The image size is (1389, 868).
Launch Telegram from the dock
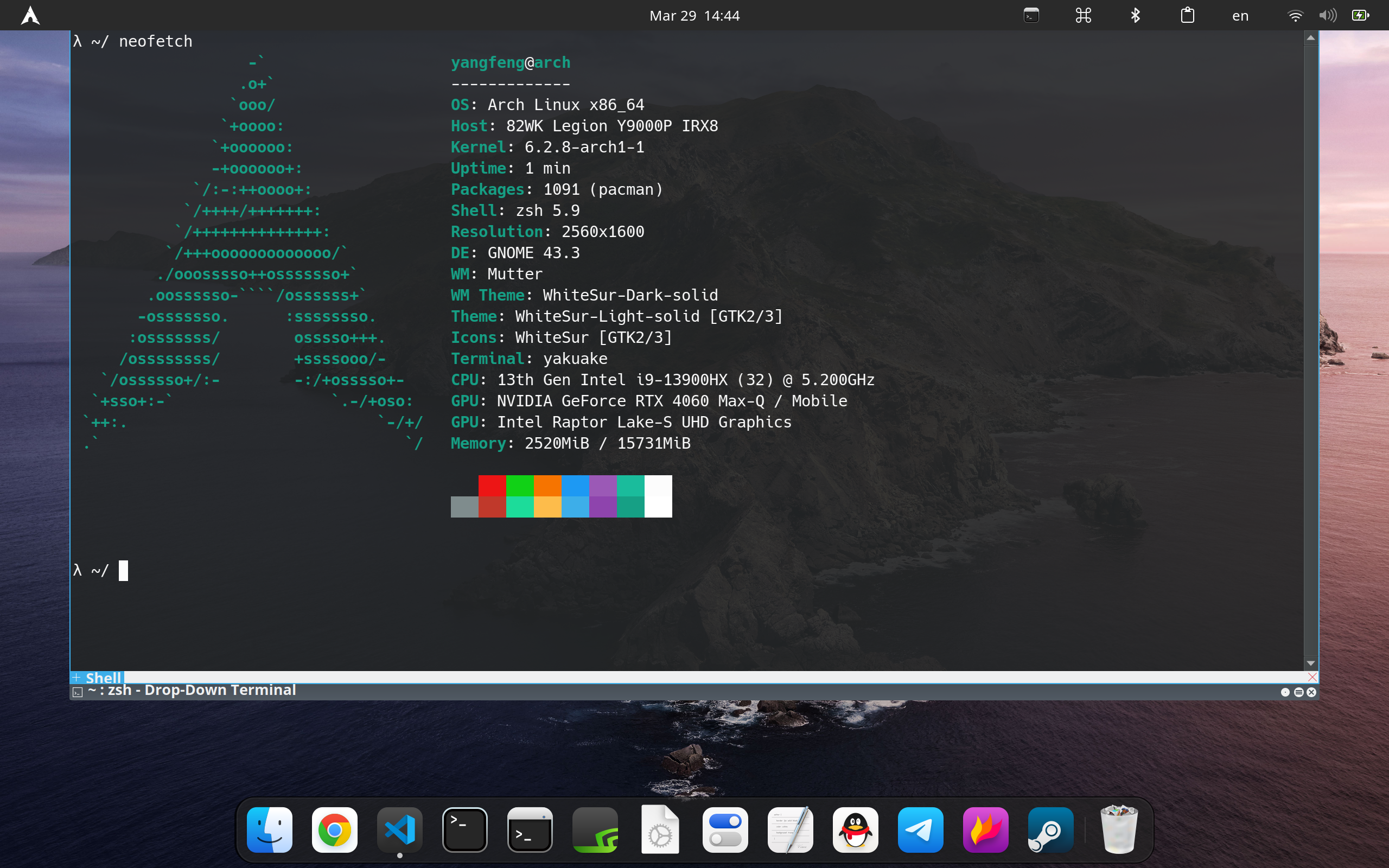click(x=921, y=829)
